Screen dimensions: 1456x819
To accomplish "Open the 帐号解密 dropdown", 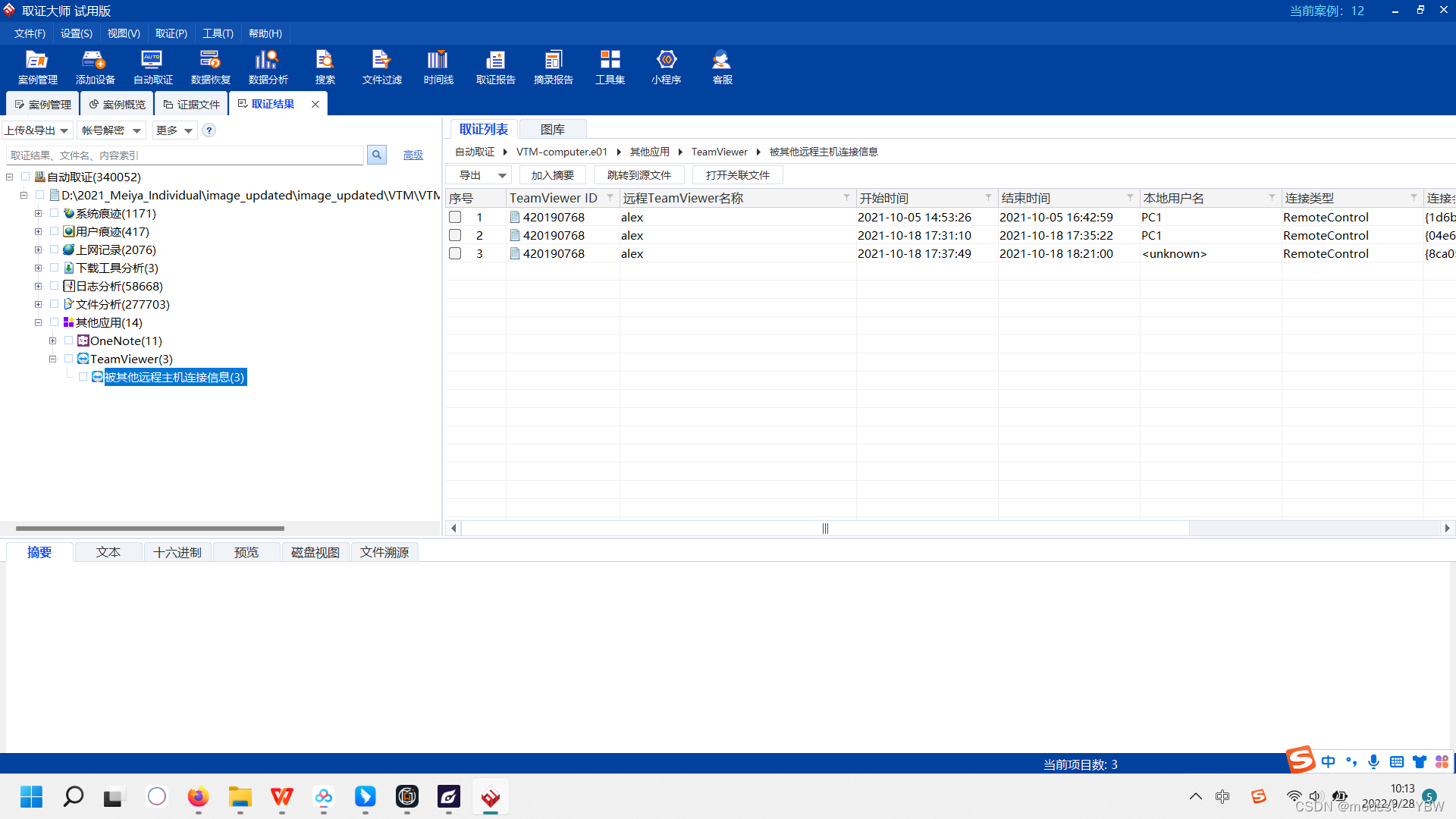I will pos(111,130).
